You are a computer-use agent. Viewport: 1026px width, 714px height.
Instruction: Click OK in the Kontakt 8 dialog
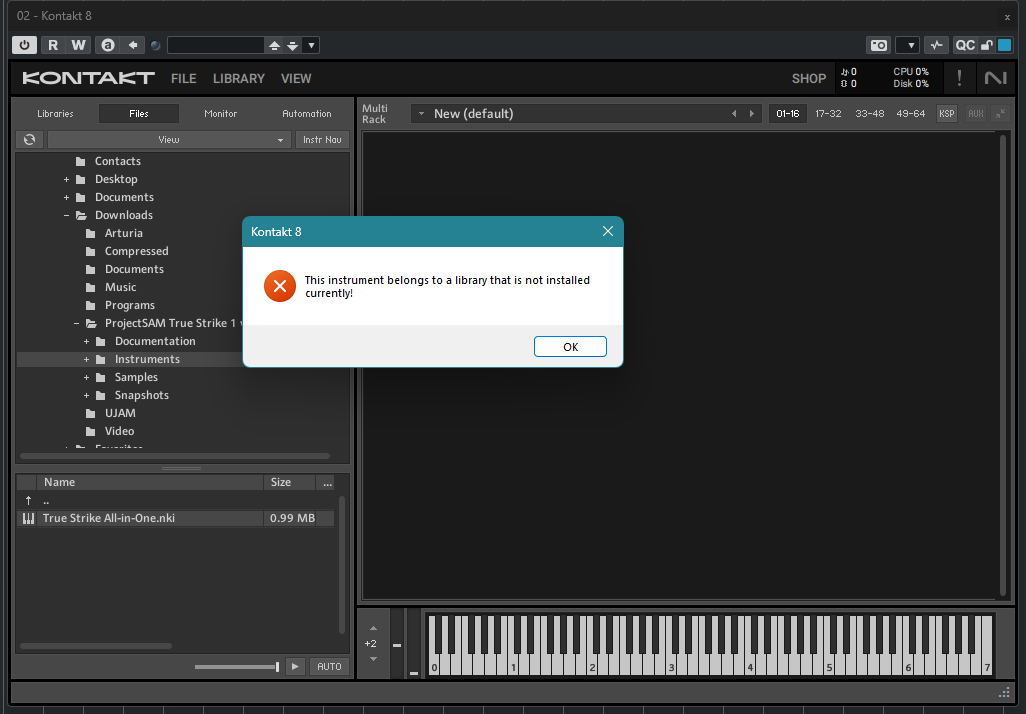point(570,347)
